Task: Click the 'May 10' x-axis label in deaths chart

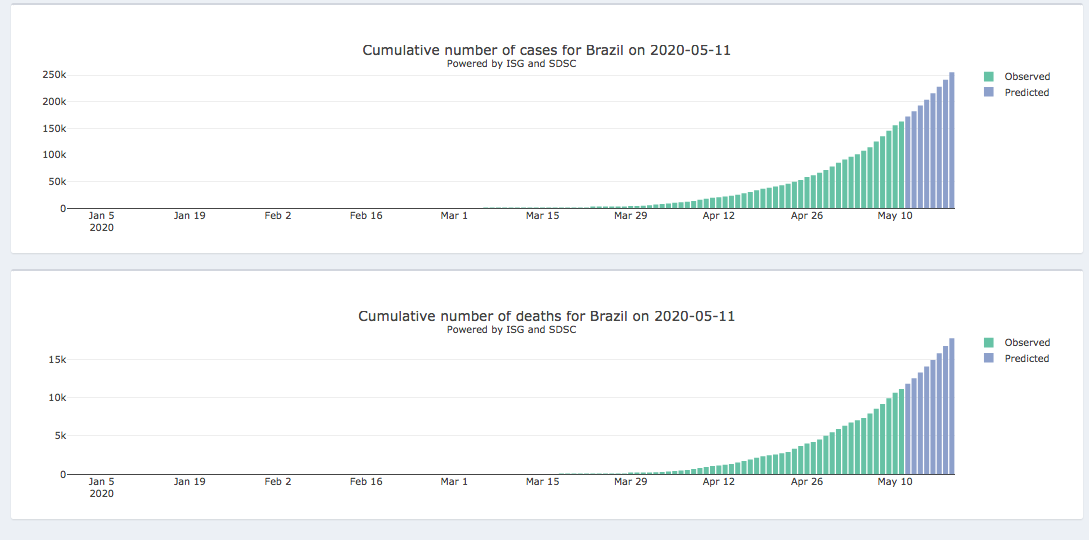Action: 894,481
